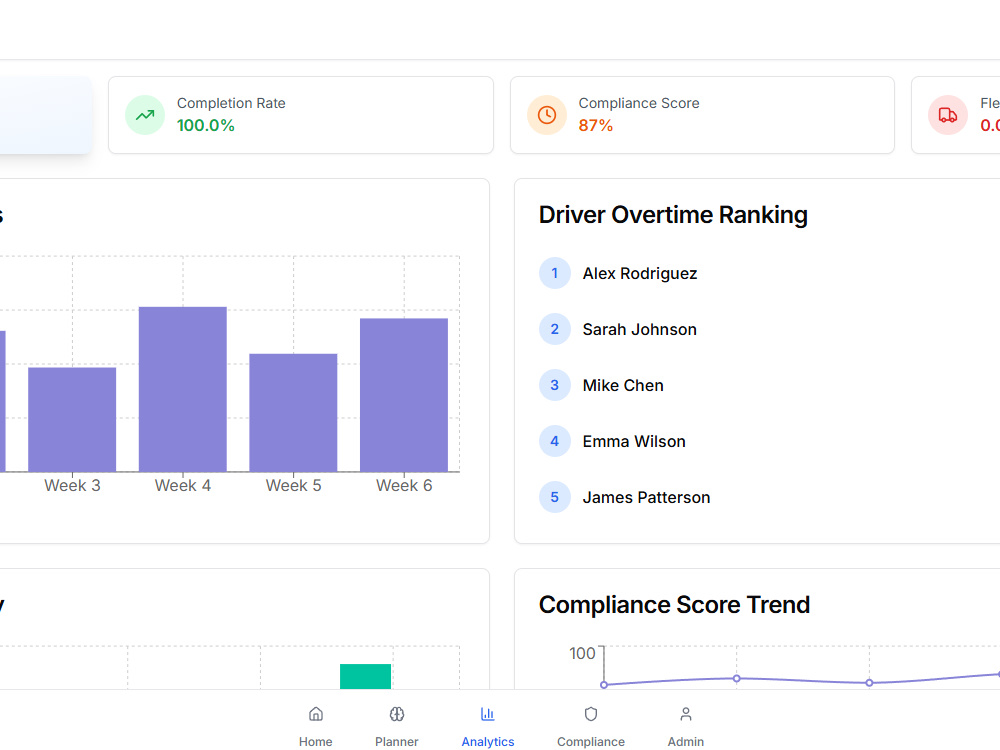The height and width of the screenshot is (750, 1000).
Task: Click rank badge 3 for Mike Chen
Action: click(555, 385)
